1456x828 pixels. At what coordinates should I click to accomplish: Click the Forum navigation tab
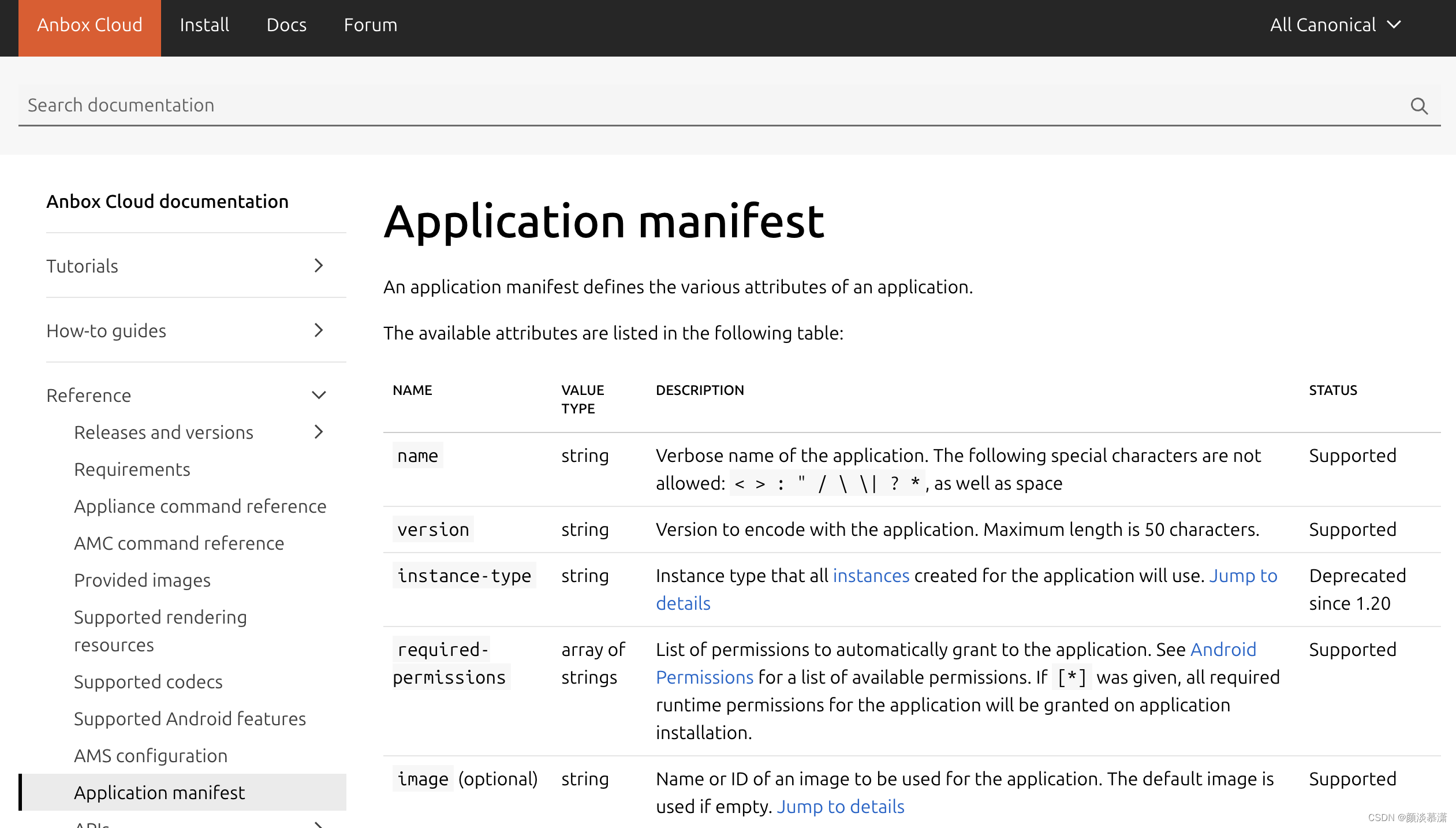coord(370,24)
